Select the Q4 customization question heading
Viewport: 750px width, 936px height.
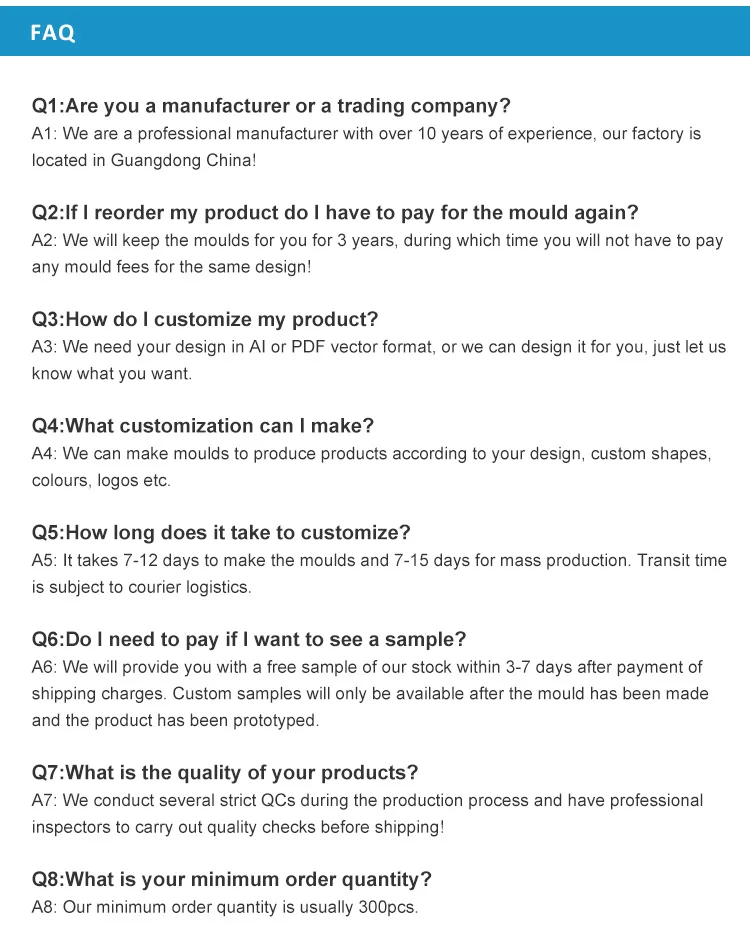pyautogui.click(x=203, y=426)
